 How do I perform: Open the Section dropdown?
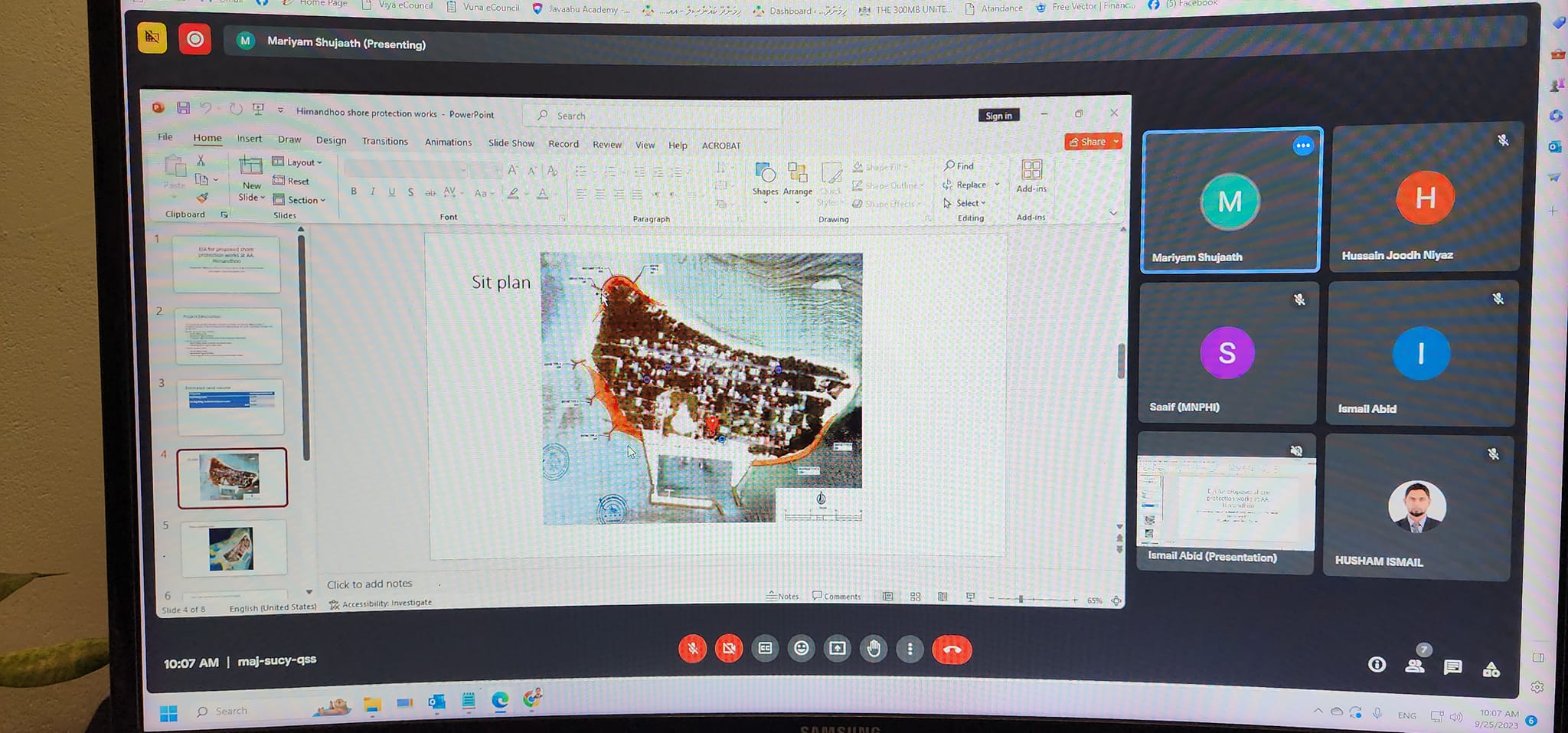299,199
